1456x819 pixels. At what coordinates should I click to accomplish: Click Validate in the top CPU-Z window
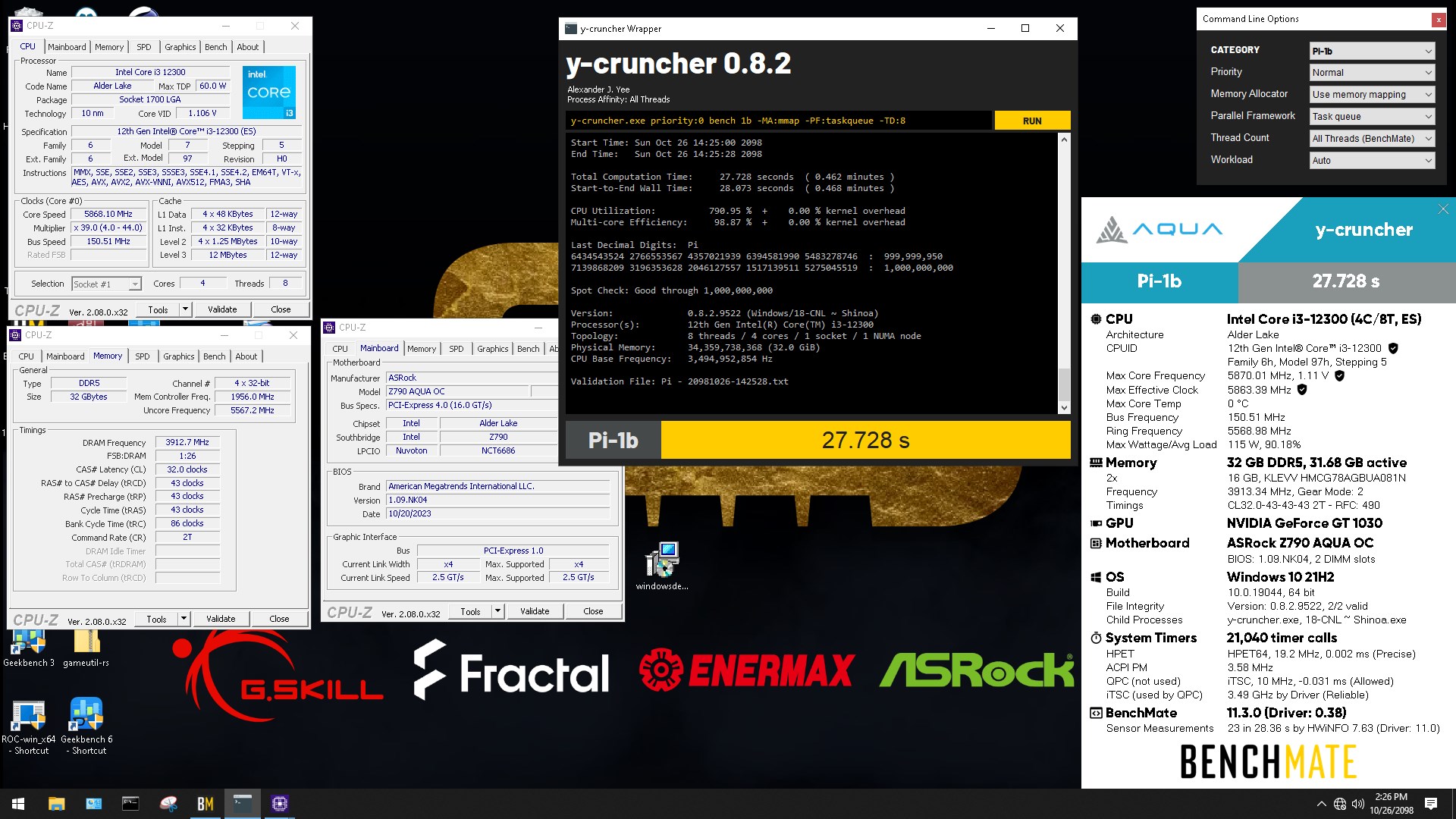[222, 309]
